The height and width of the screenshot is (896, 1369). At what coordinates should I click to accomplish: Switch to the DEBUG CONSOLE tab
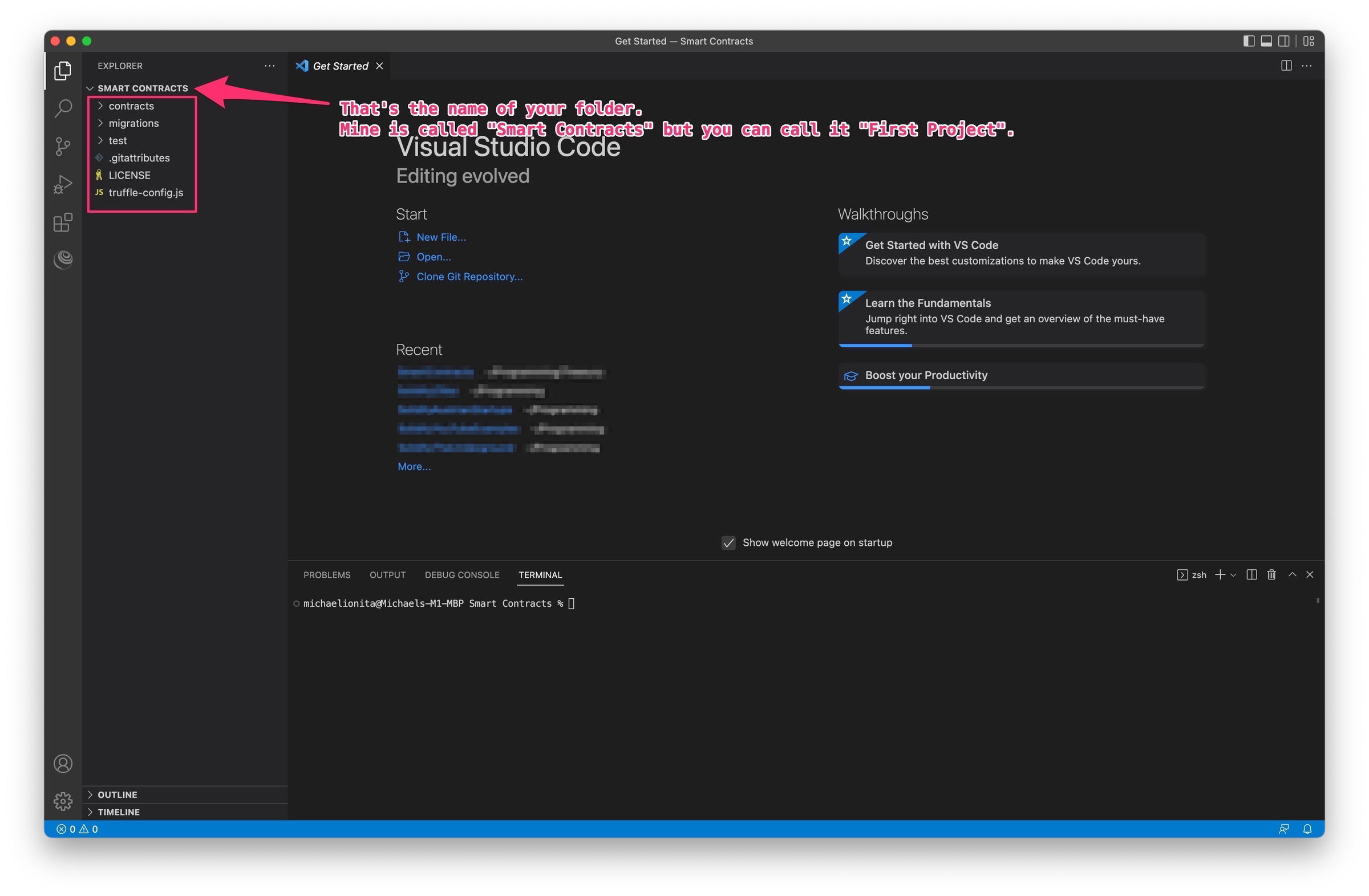pyautogui.click(x=462, y=575)
